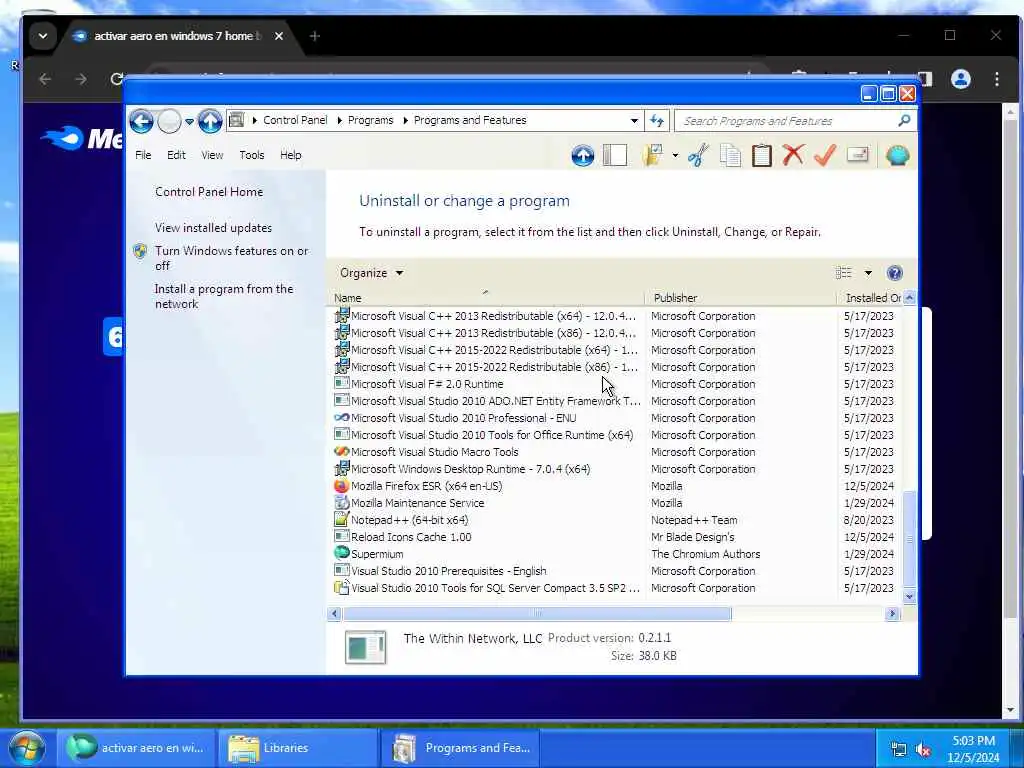Open Turn Windows features on or off
The image size is (1024, 768).
click(231, 258)
